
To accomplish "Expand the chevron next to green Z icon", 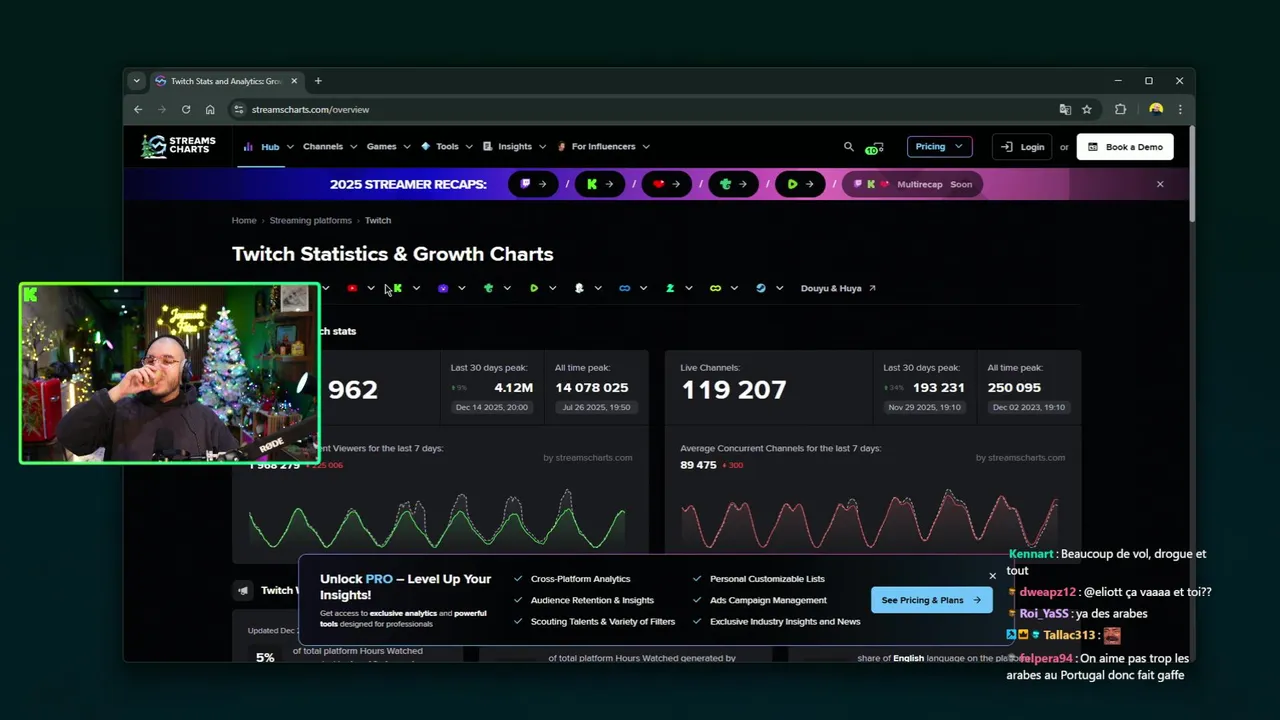I will pos(688,289).
